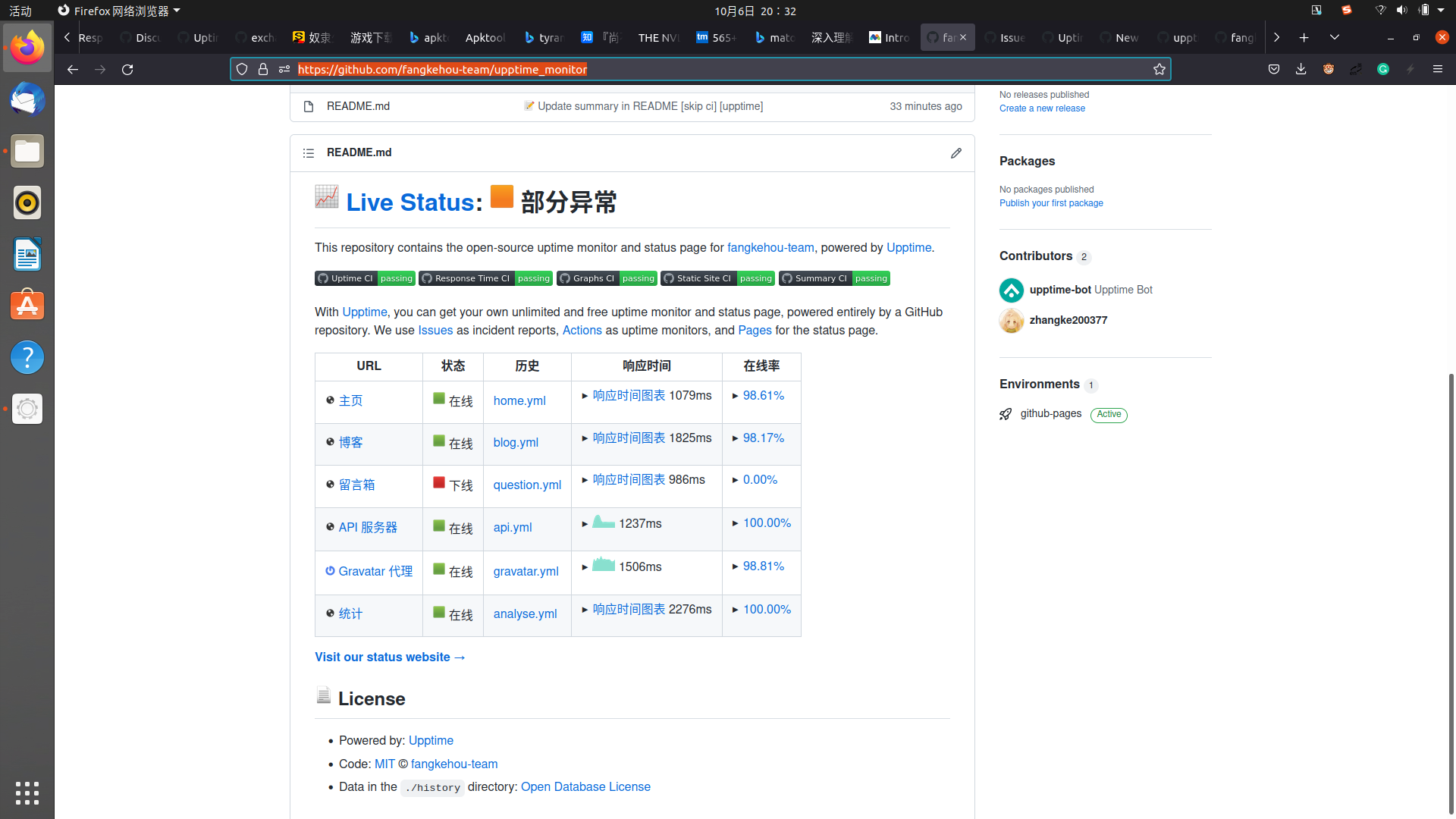Open the README table of contents icon
Screen dimensions: 1456x819
click(x=309, y=153)
